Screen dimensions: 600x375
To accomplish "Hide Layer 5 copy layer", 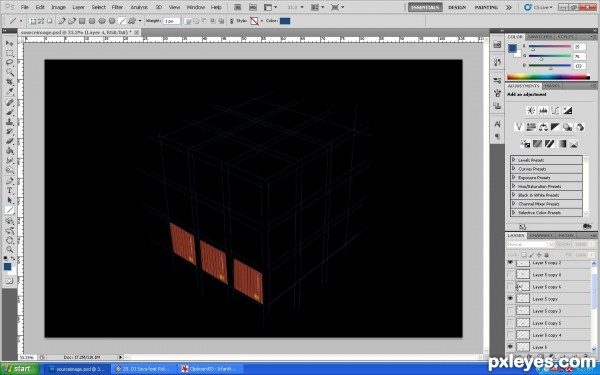I will 510,298.
